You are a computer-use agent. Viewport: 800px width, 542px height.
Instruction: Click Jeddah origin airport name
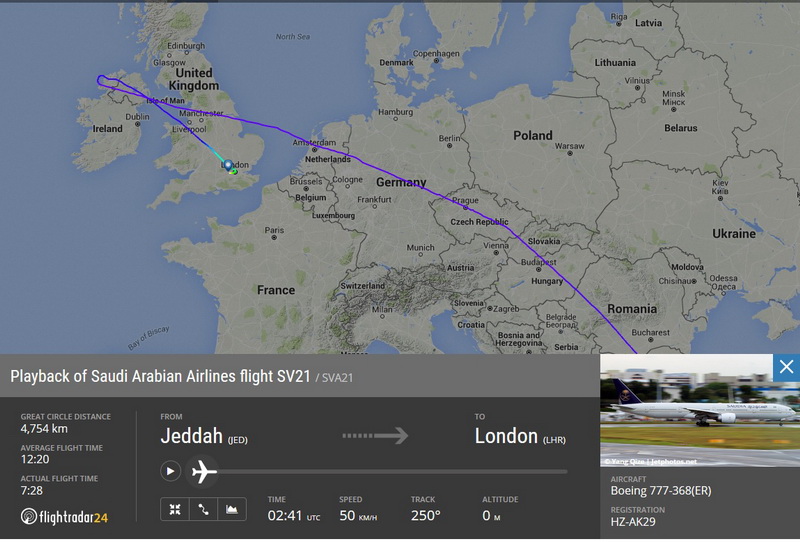(191, 436)
